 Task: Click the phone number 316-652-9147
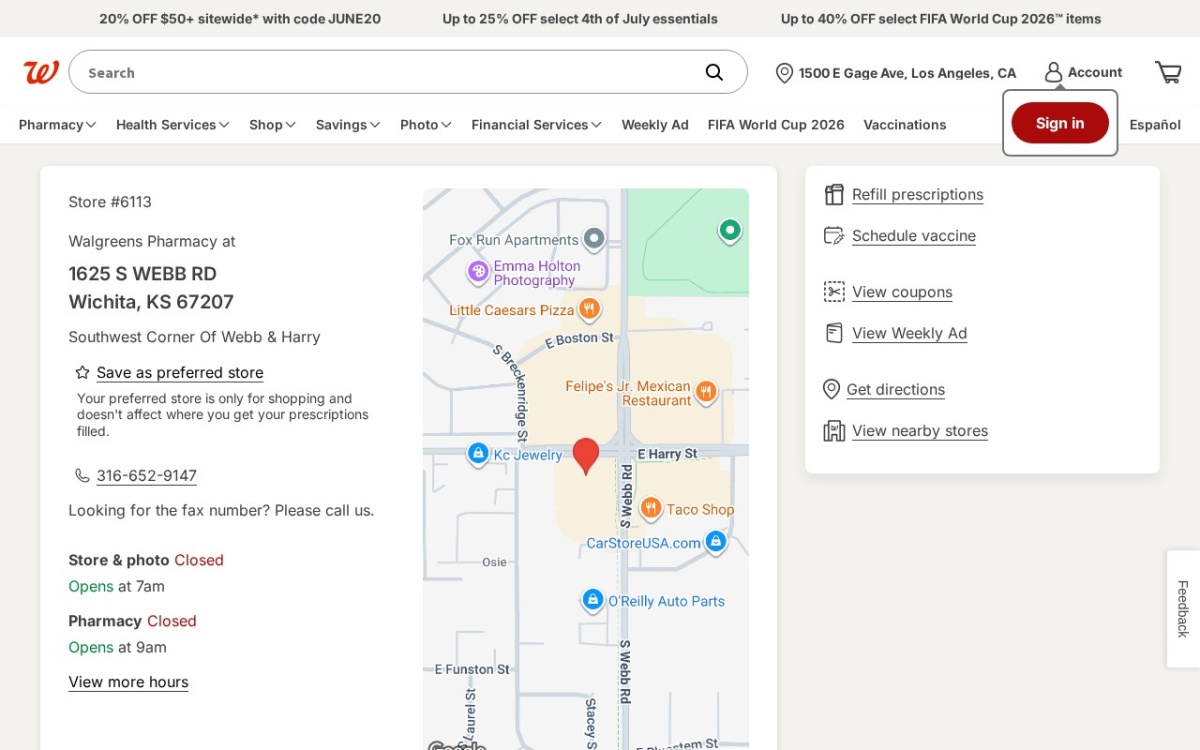click(146, 475)
